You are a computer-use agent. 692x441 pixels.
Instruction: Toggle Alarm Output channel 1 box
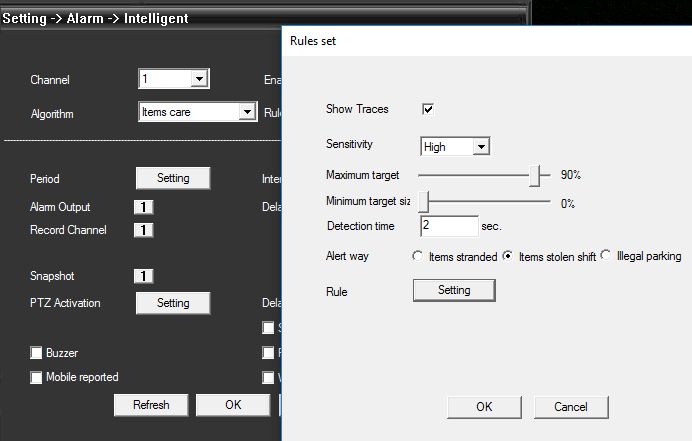[142, 207]
